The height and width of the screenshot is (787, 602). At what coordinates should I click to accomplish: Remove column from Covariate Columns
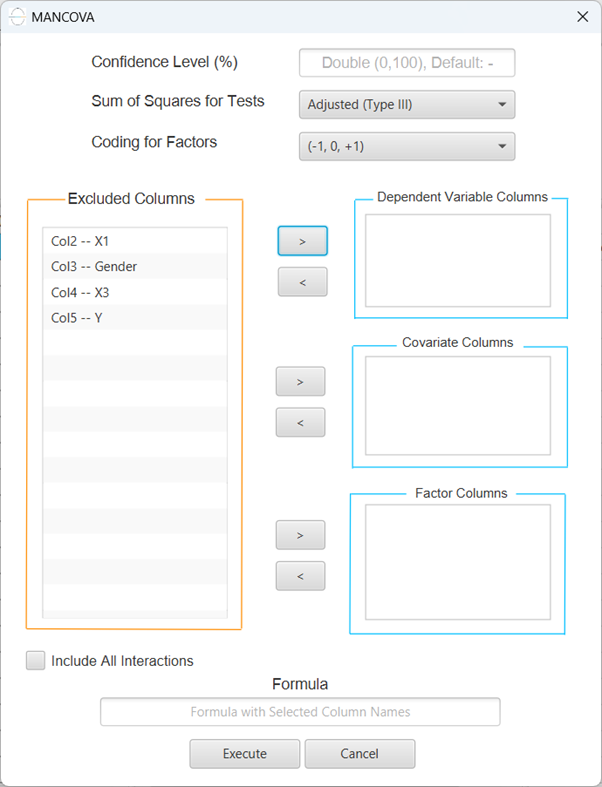pyautogui.click(x=300, y=423)
